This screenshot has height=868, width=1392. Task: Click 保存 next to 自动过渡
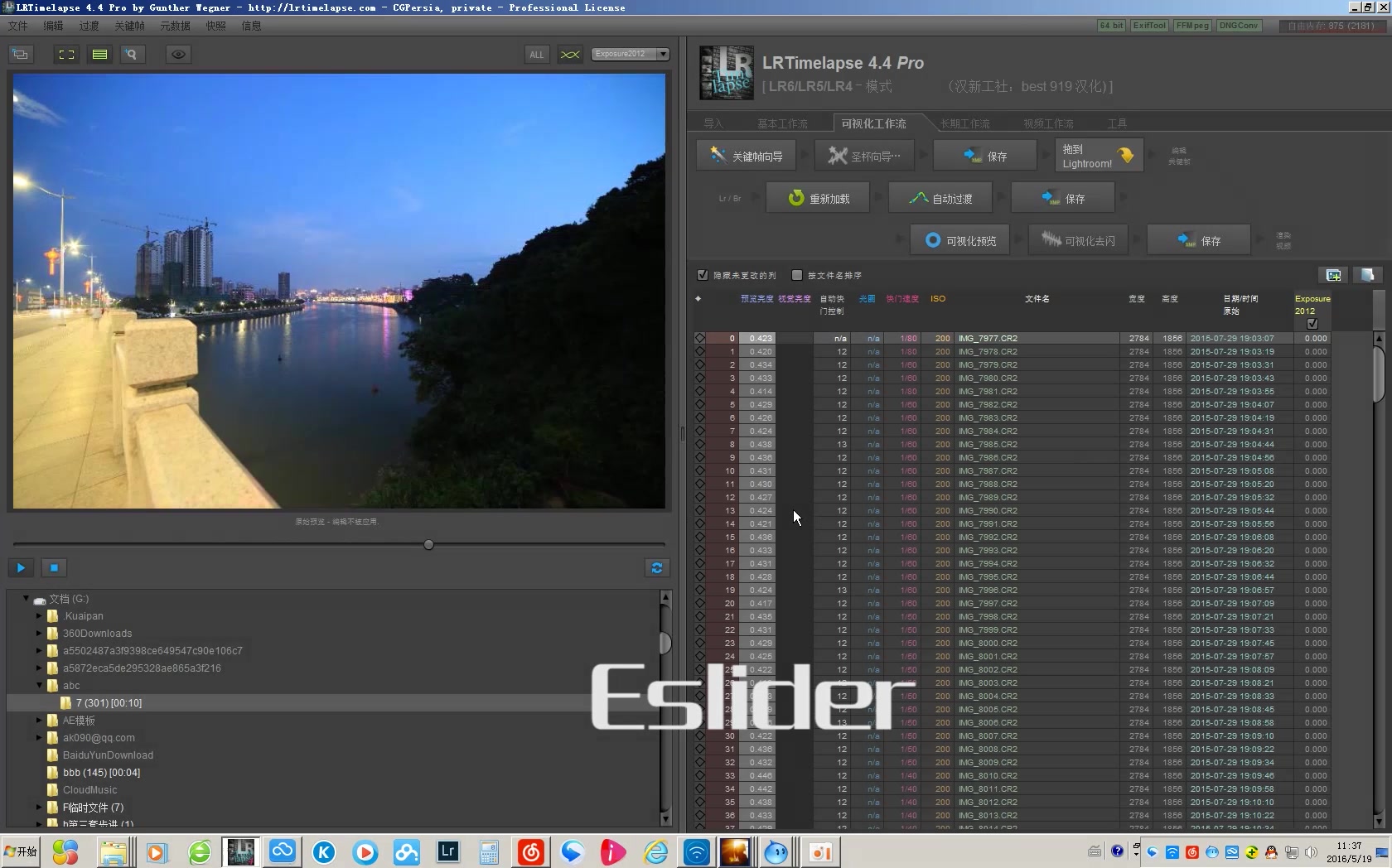1063,198
